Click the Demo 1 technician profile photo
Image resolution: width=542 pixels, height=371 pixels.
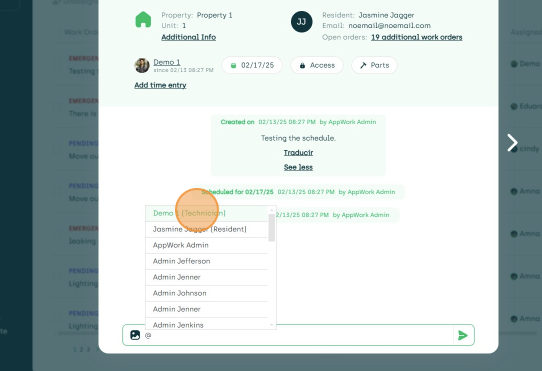click(142, 65)
